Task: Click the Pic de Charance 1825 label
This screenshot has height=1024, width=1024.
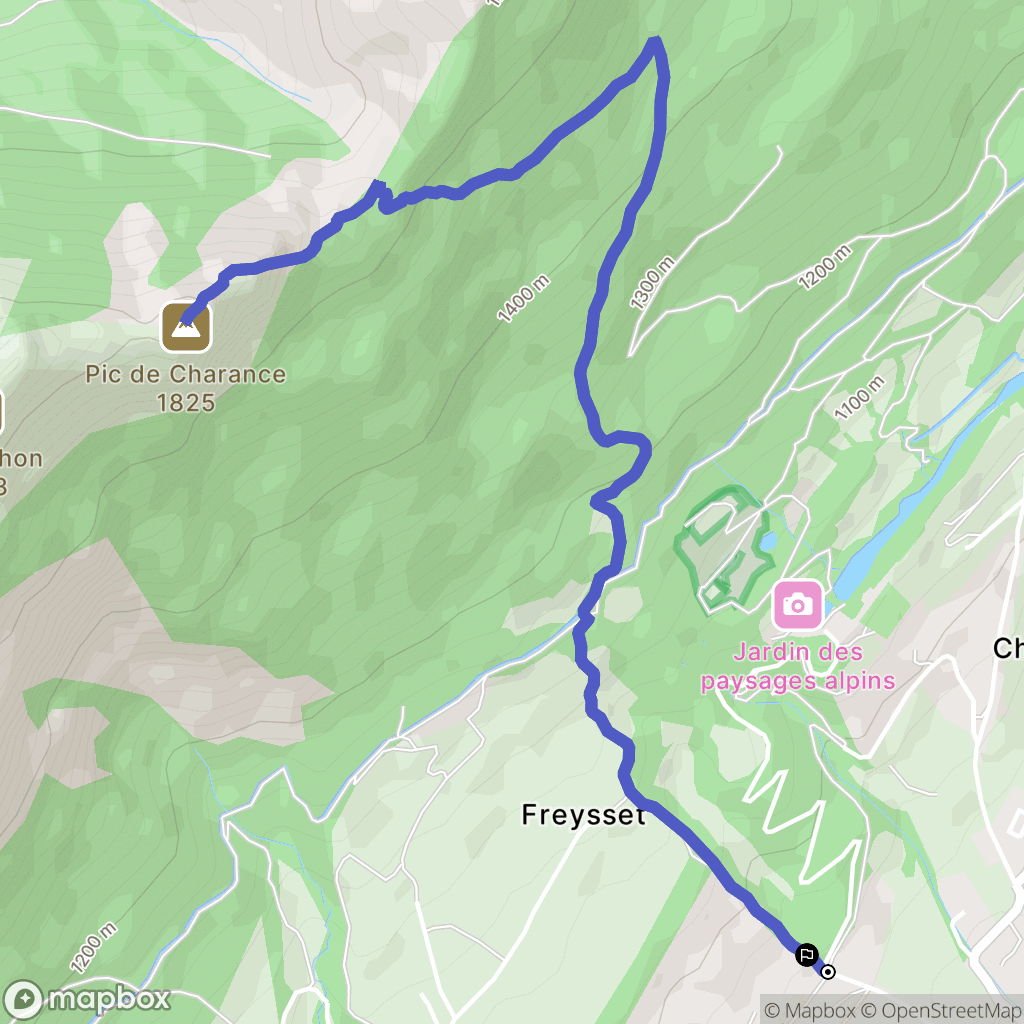Action: point(186,388)
